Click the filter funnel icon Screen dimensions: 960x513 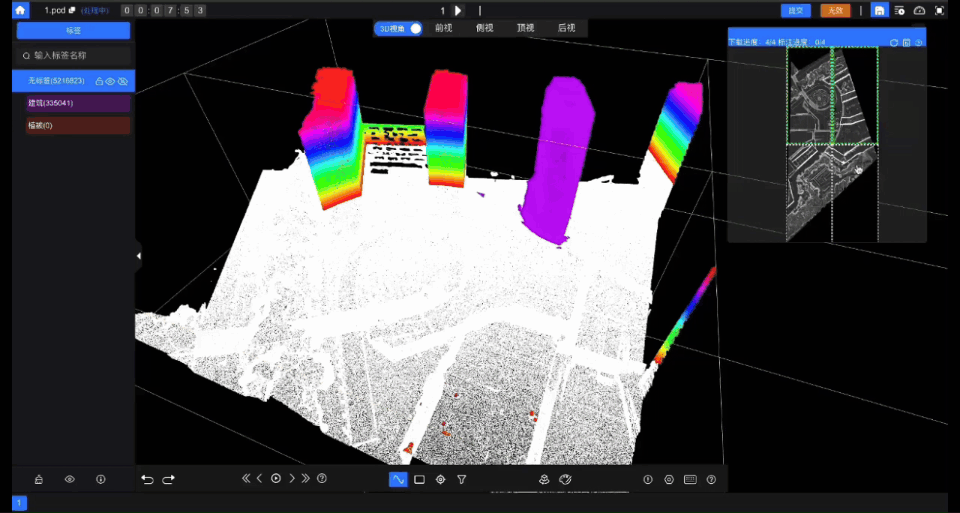[462, 480]
